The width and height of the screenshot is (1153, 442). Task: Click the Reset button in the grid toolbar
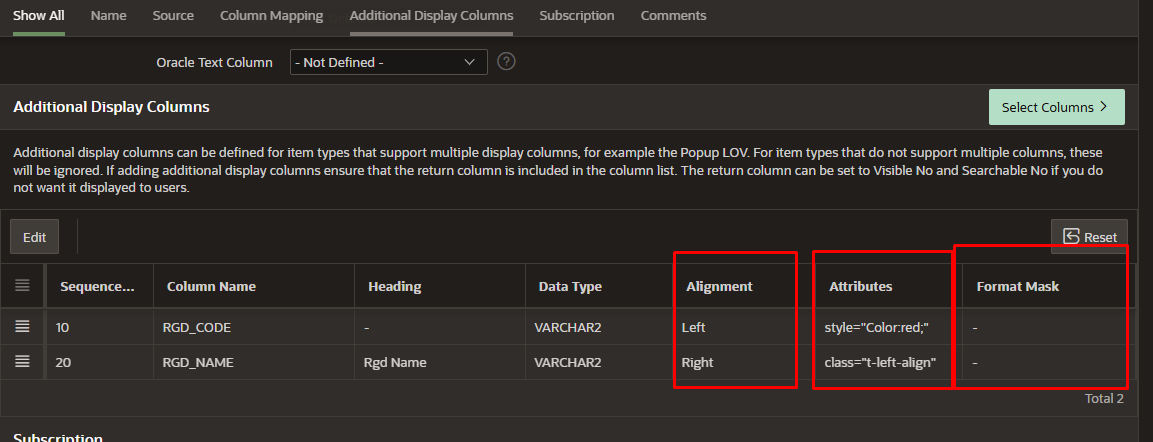[x=1089, y=237]
